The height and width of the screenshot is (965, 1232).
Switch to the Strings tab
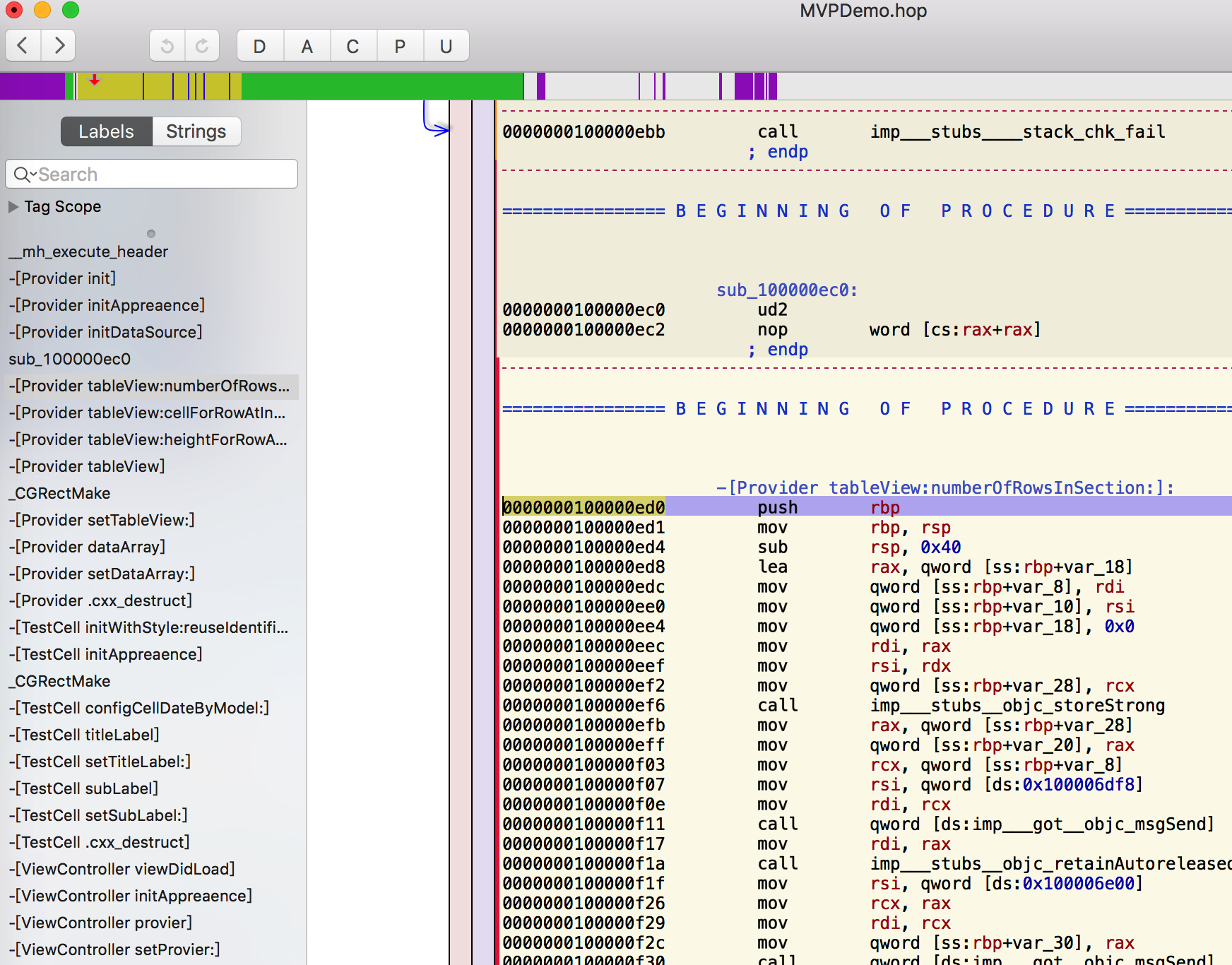coord(196,131)
